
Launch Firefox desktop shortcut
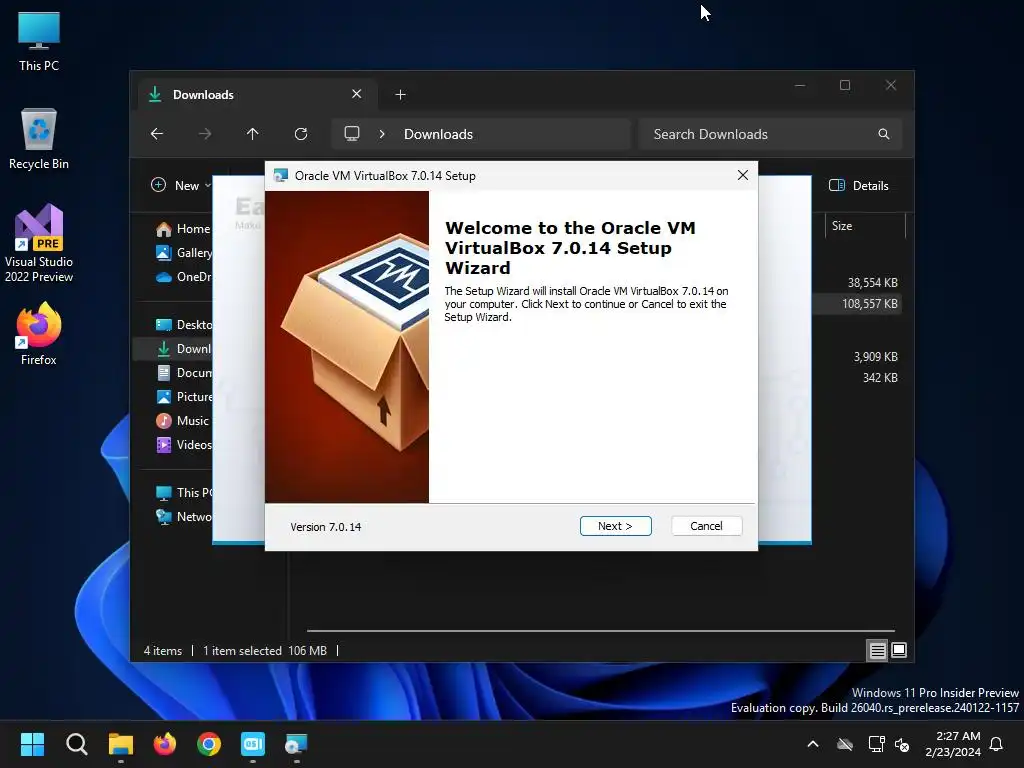coord(39,334)
